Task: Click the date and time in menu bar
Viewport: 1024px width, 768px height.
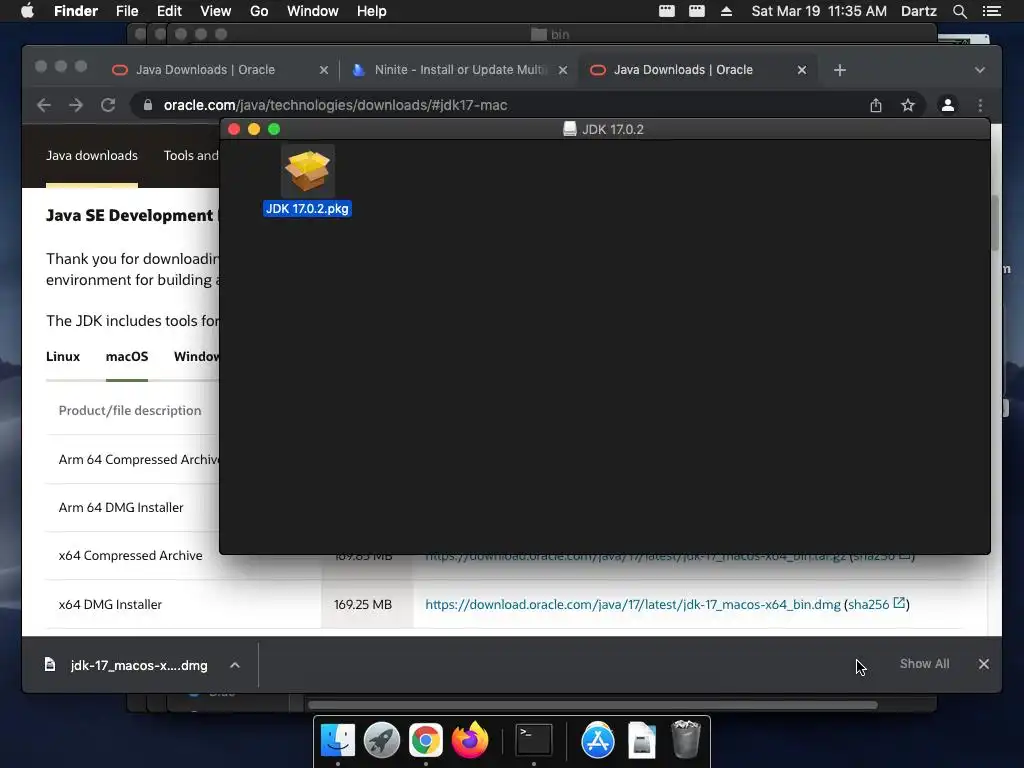Action: [819, 11]
